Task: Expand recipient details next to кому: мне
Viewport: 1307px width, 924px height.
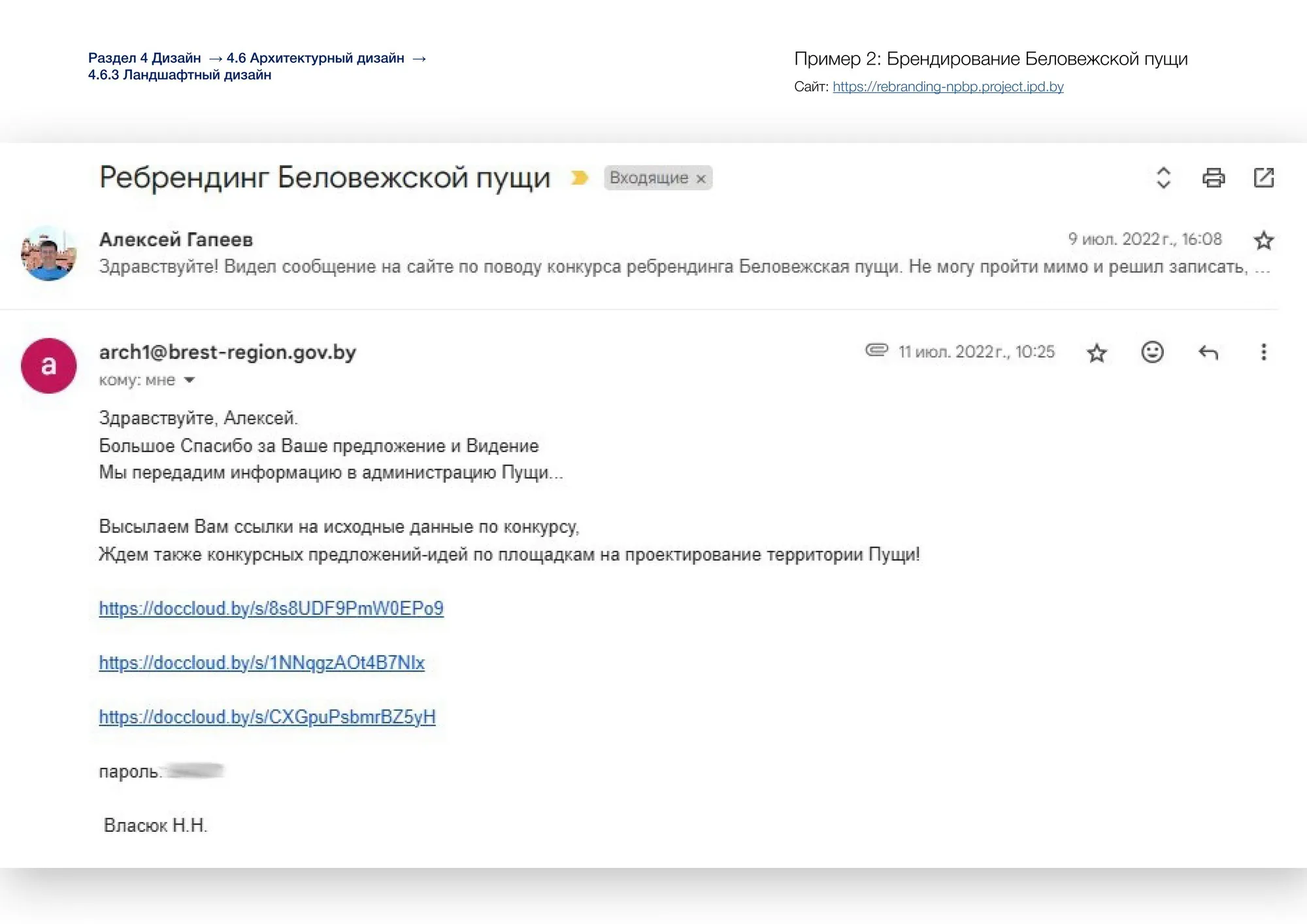Action: pos(190,380)
